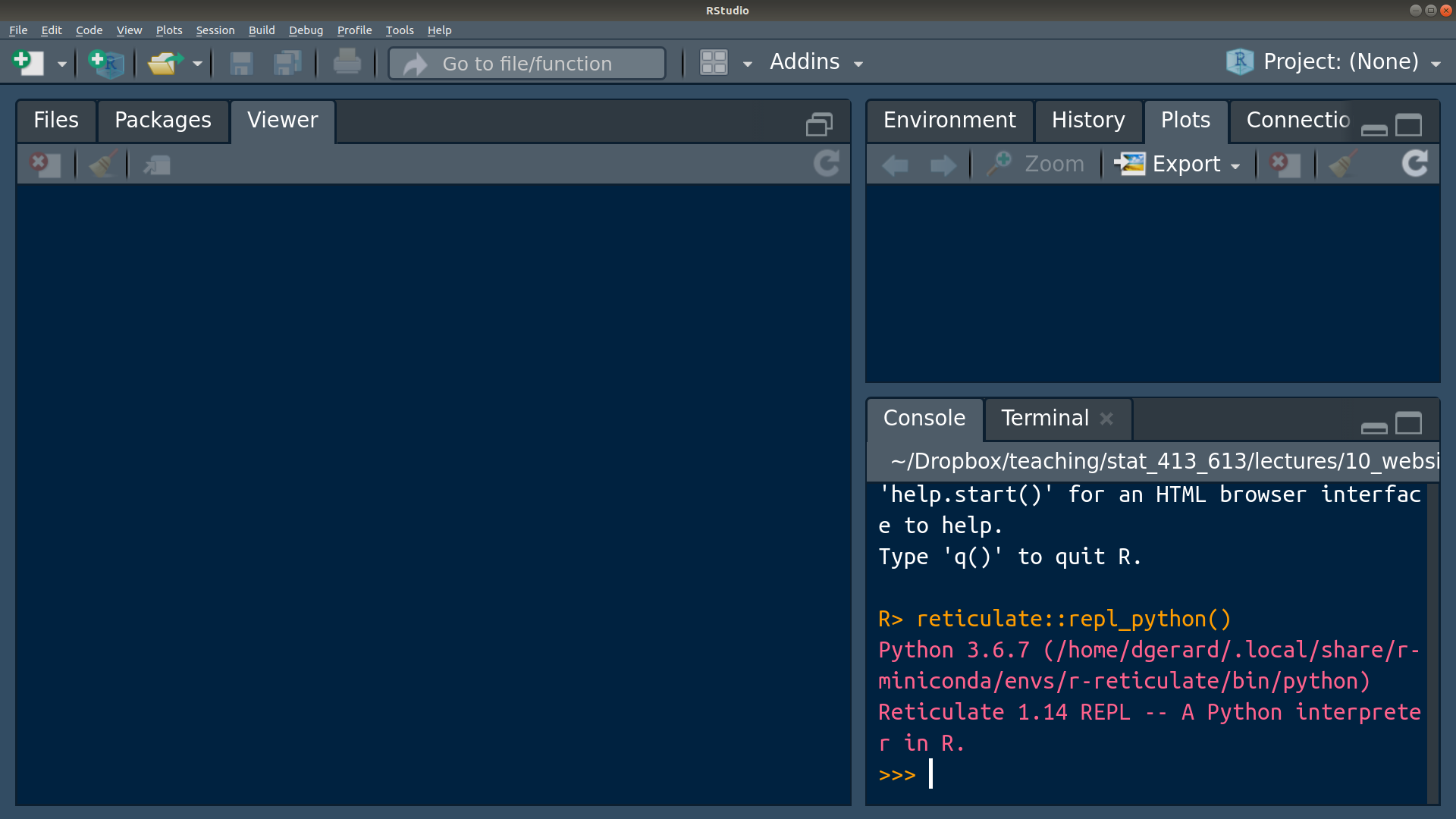Click the Print document icon
This screenshot has height=819, width=1456.
coord(347,62)
